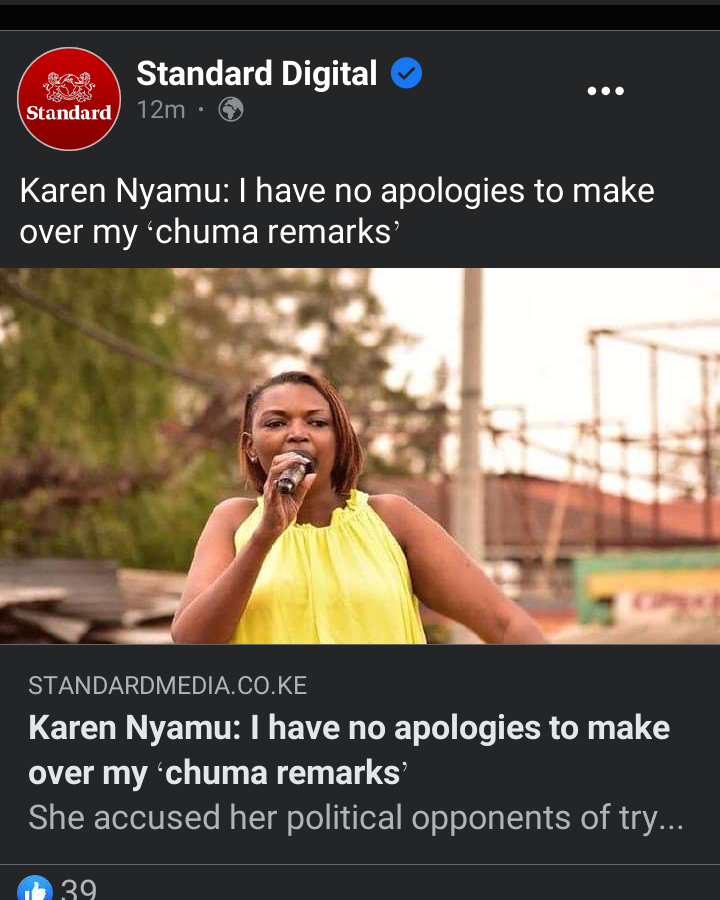Screen dimensions: 720x900
Task: Open the bold article headline link
Action: (x=349, y=750)
